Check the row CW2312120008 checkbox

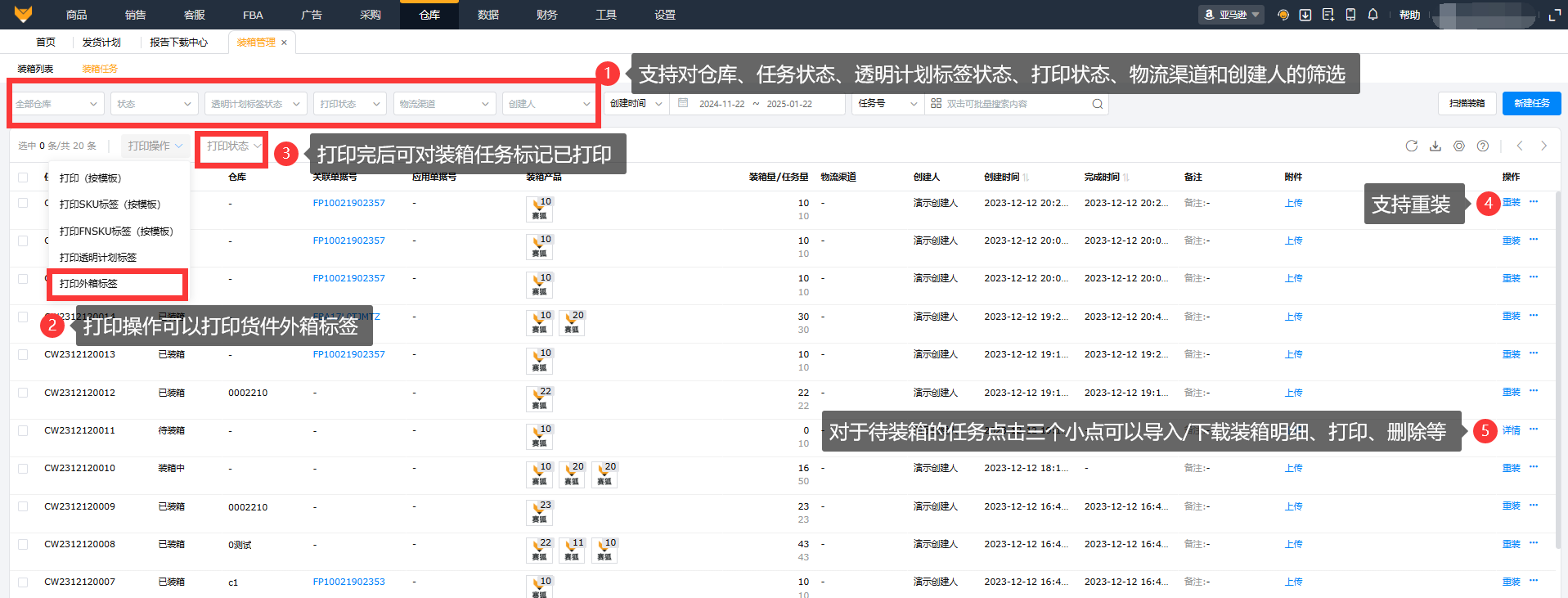click(23, 544)
